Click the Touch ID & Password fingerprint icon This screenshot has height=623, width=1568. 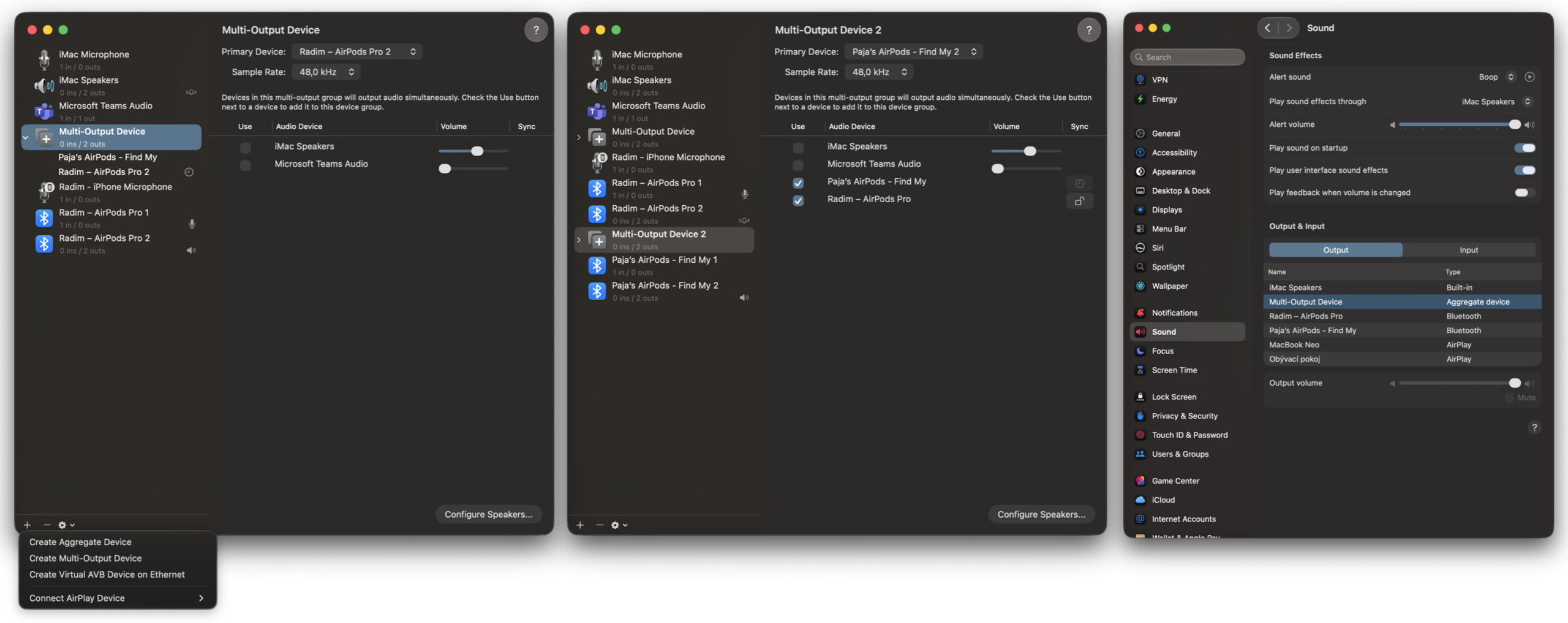1140,435
